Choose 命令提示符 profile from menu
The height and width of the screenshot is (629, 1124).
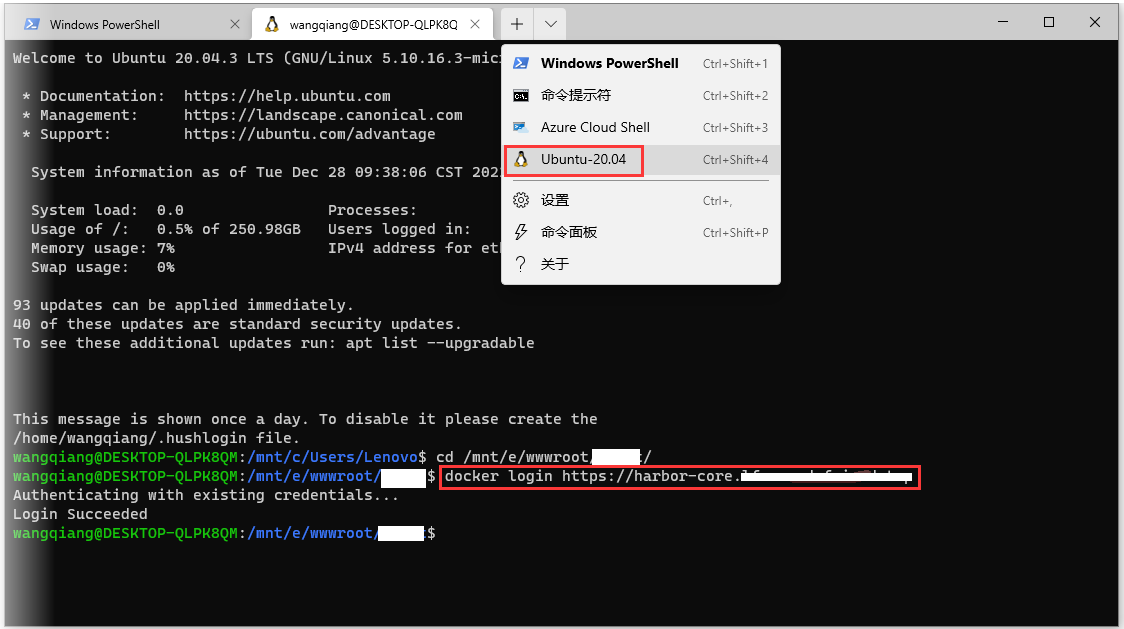pos(641,95)
